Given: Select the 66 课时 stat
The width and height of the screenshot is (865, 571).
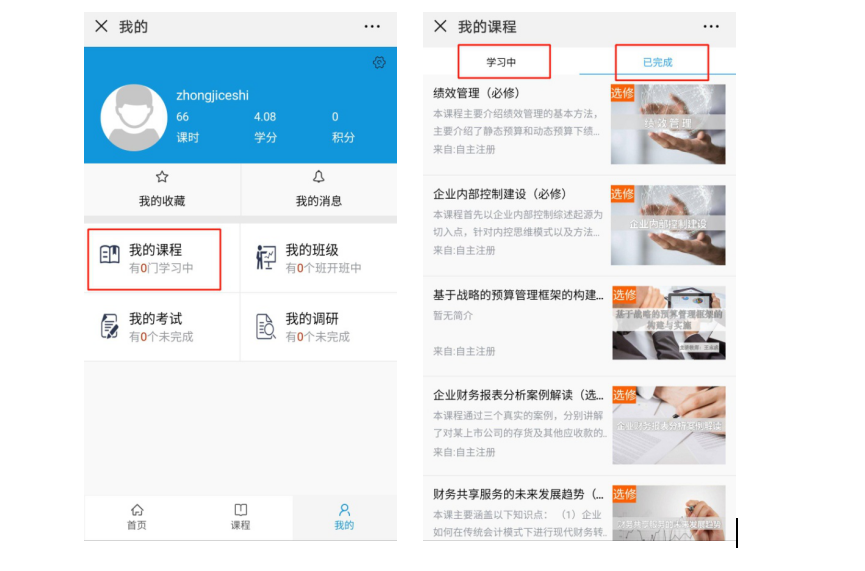Looking at the screenshot, I should pos(188,127).
